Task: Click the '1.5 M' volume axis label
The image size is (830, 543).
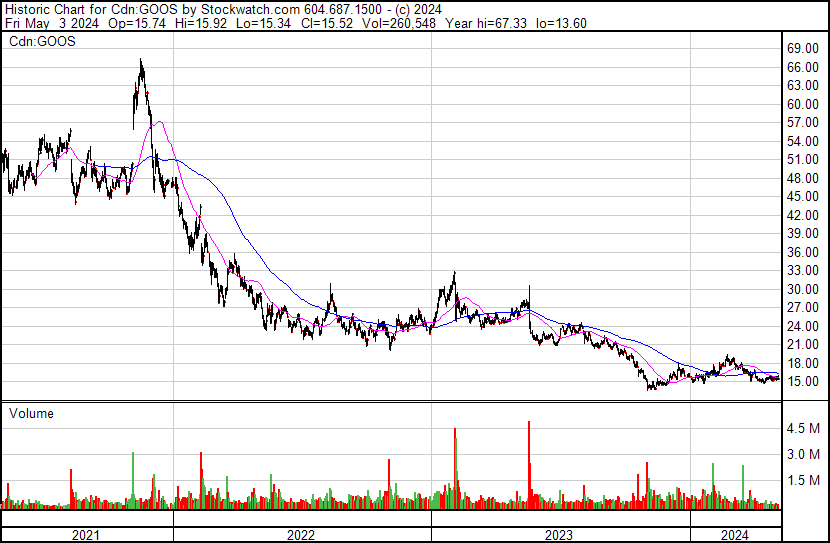Action: (x=803, y=480)
